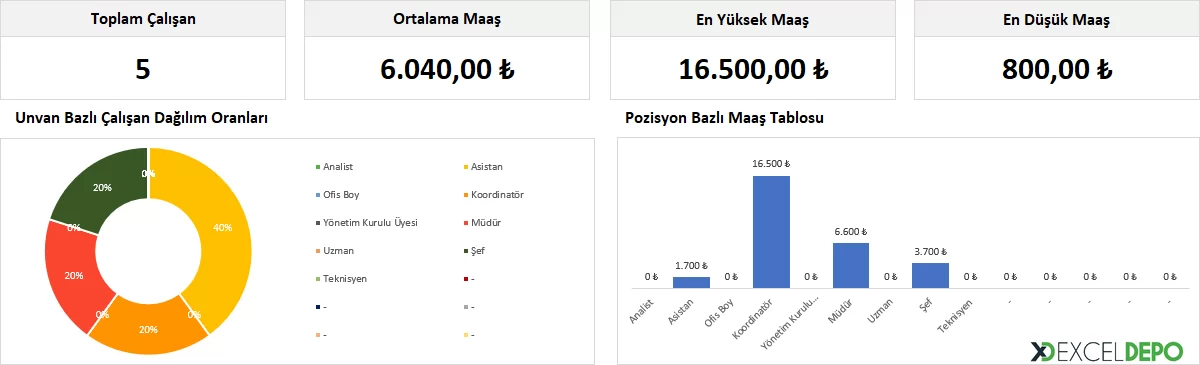Click the En Yüksek Maaş card header
Screen dimensions: 1200x365
pos(752,20)
